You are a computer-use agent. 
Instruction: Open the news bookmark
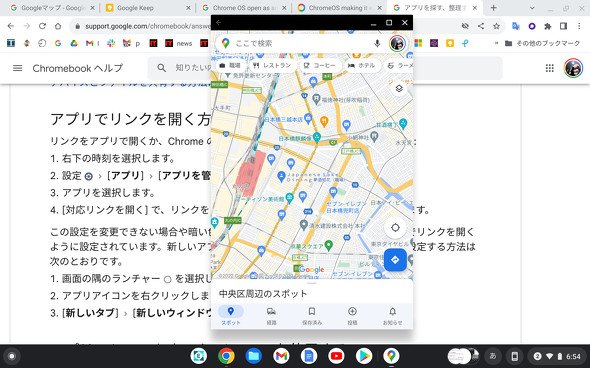pos(179,43)
